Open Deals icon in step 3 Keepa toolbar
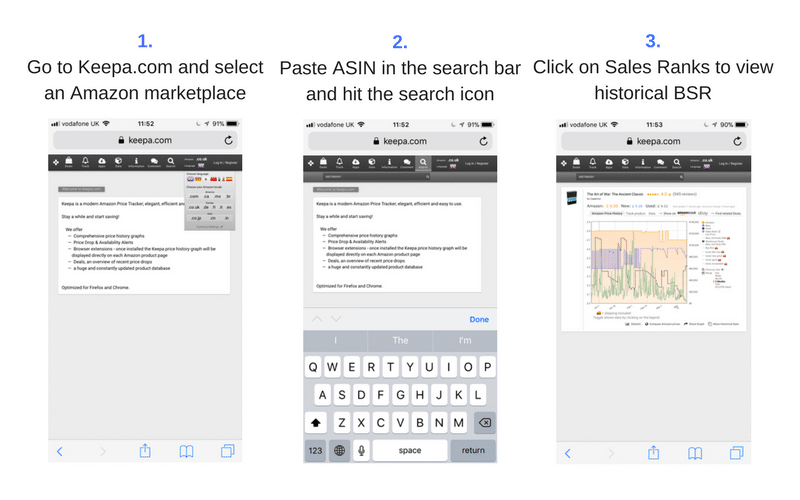This screenshot has height=500, width=800. (576, 163)
